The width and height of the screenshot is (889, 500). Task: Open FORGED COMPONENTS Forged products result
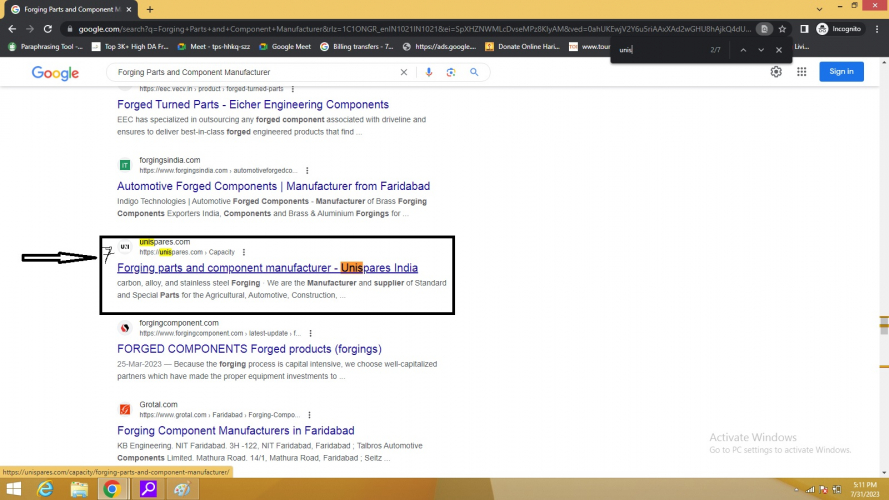pyautogui.click(x=249, y=349)
